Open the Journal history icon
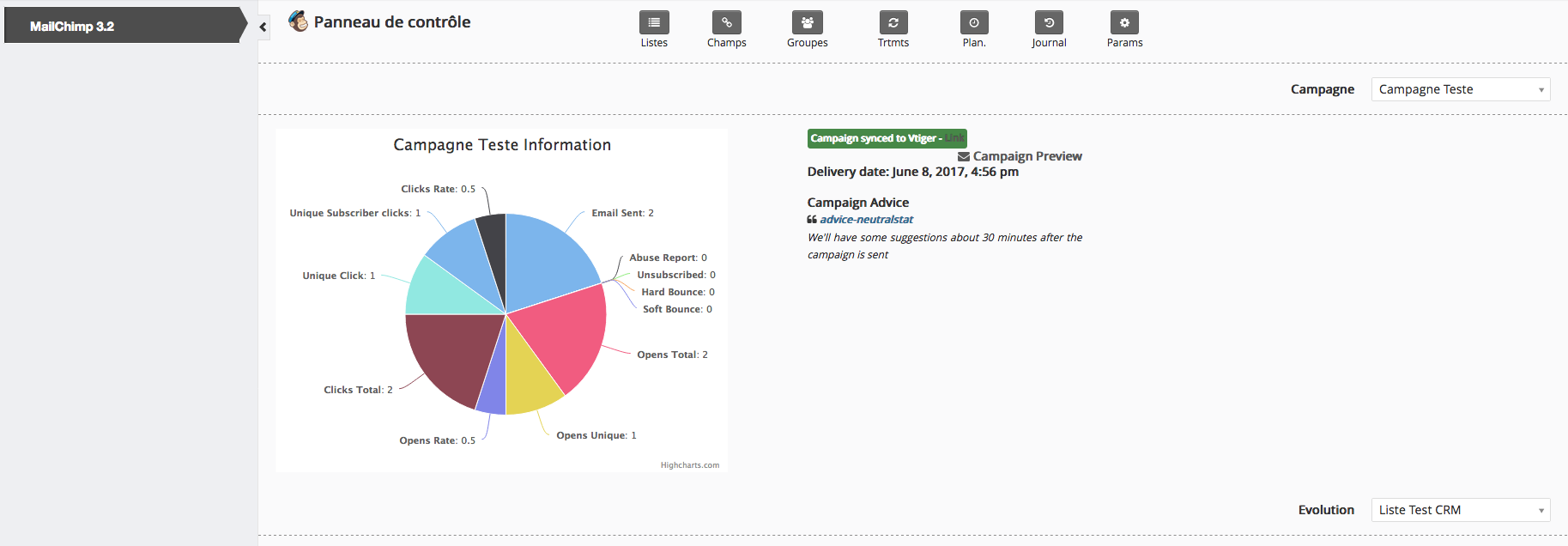This screenshot has height=546, width=1568. pyautogui.click(x=1048, y=23)
